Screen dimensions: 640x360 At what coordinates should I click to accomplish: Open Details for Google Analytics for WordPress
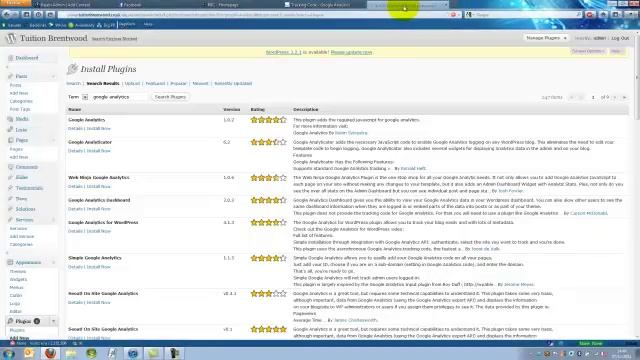click(x=75, y=231)
